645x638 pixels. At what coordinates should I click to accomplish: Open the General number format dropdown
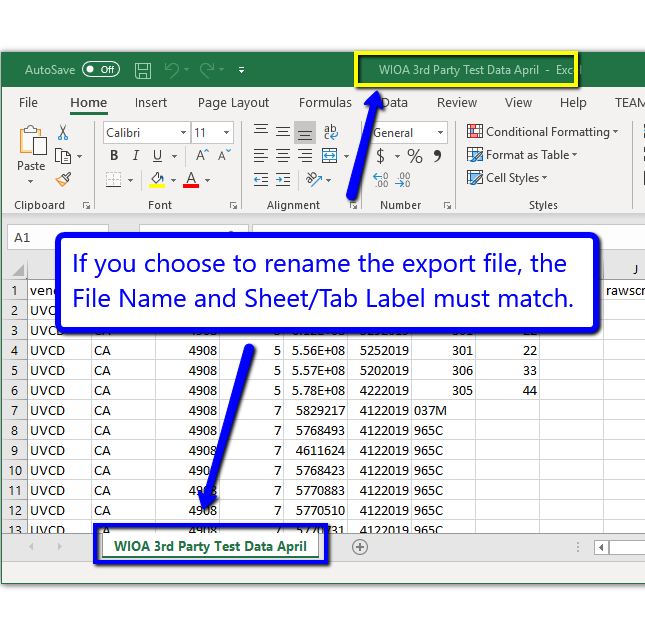pos(440,133)
